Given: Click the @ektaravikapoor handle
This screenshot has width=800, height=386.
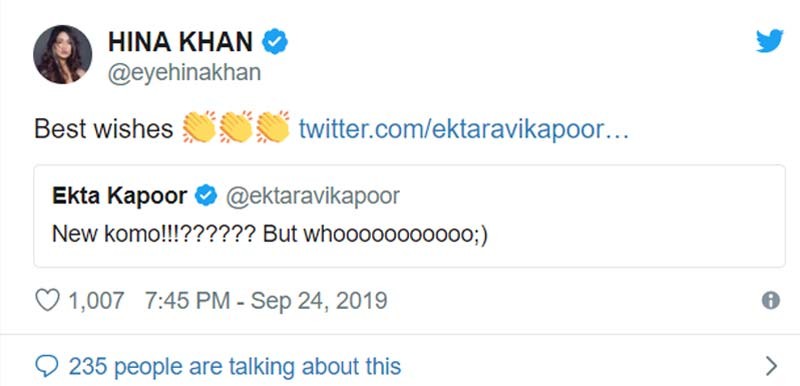Looking at the screenshot, I should pos(312,196).
